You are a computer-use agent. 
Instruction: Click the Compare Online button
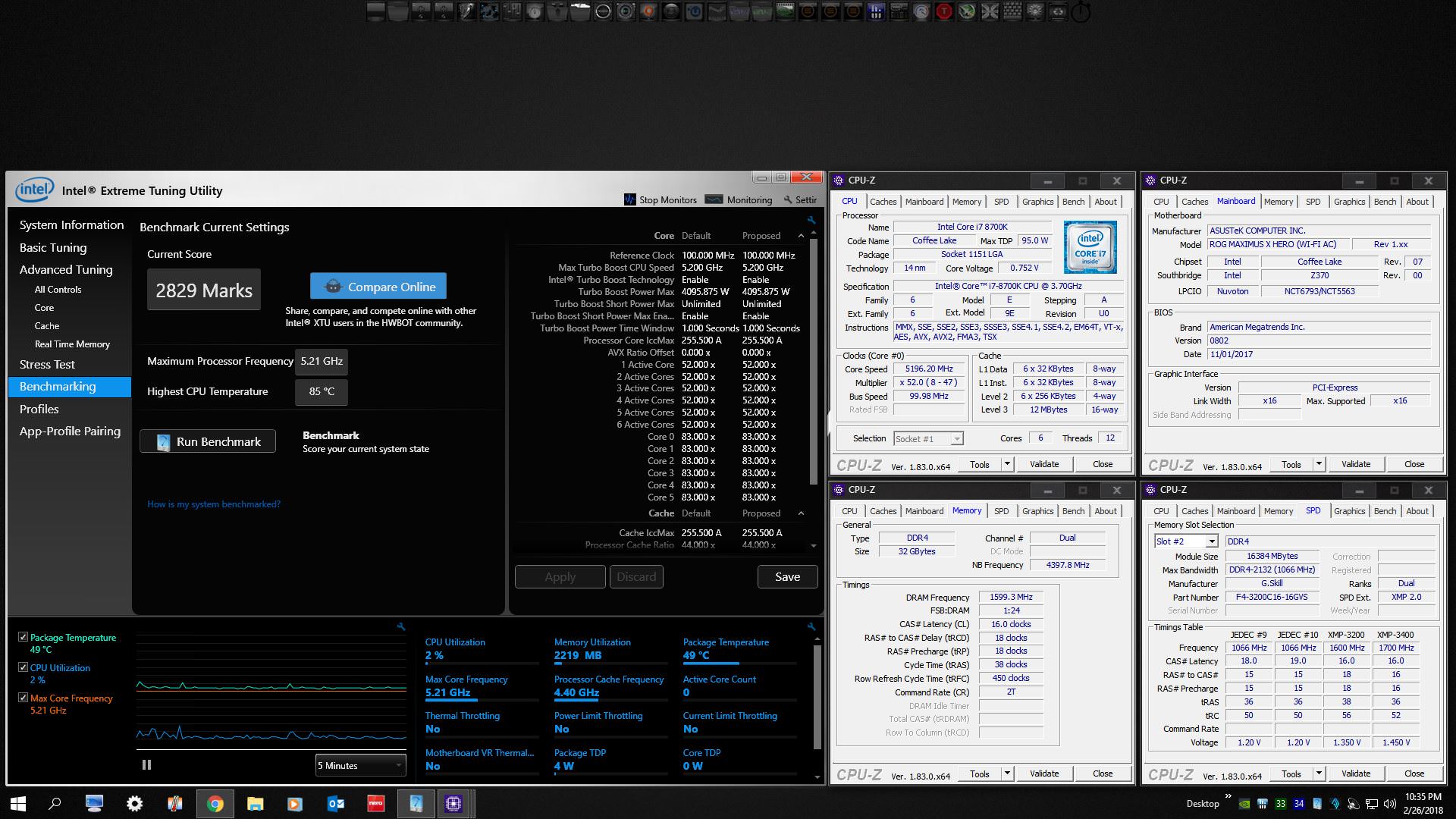coord(378,287)
